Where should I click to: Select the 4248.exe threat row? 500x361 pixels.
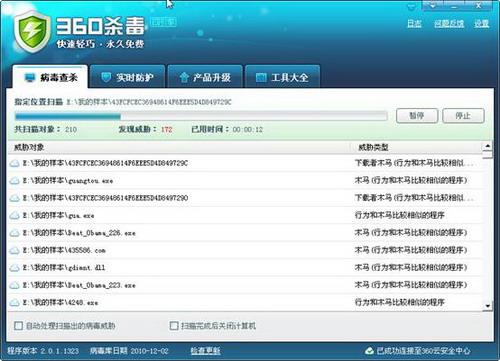pyautogui.click(x=245, y=303)
